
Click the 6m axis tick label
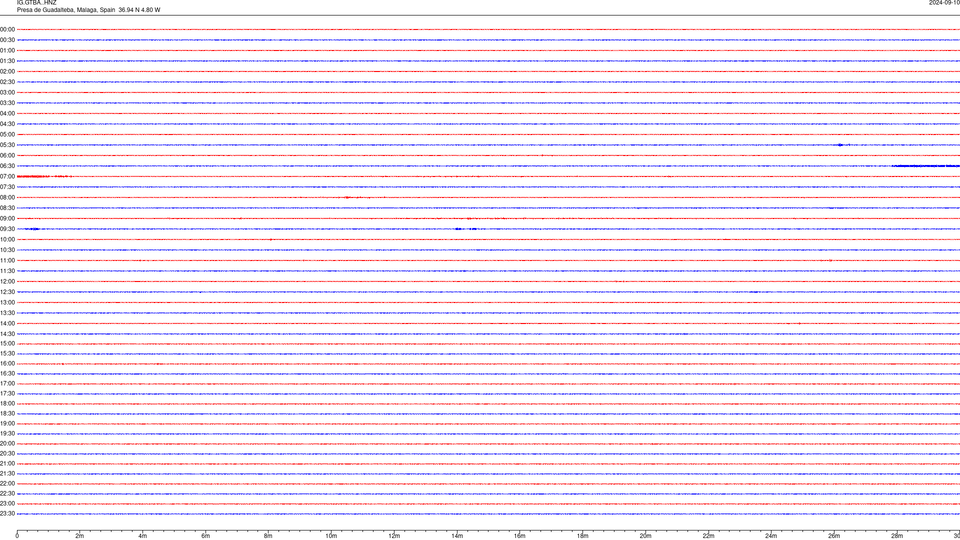(206, 536)
